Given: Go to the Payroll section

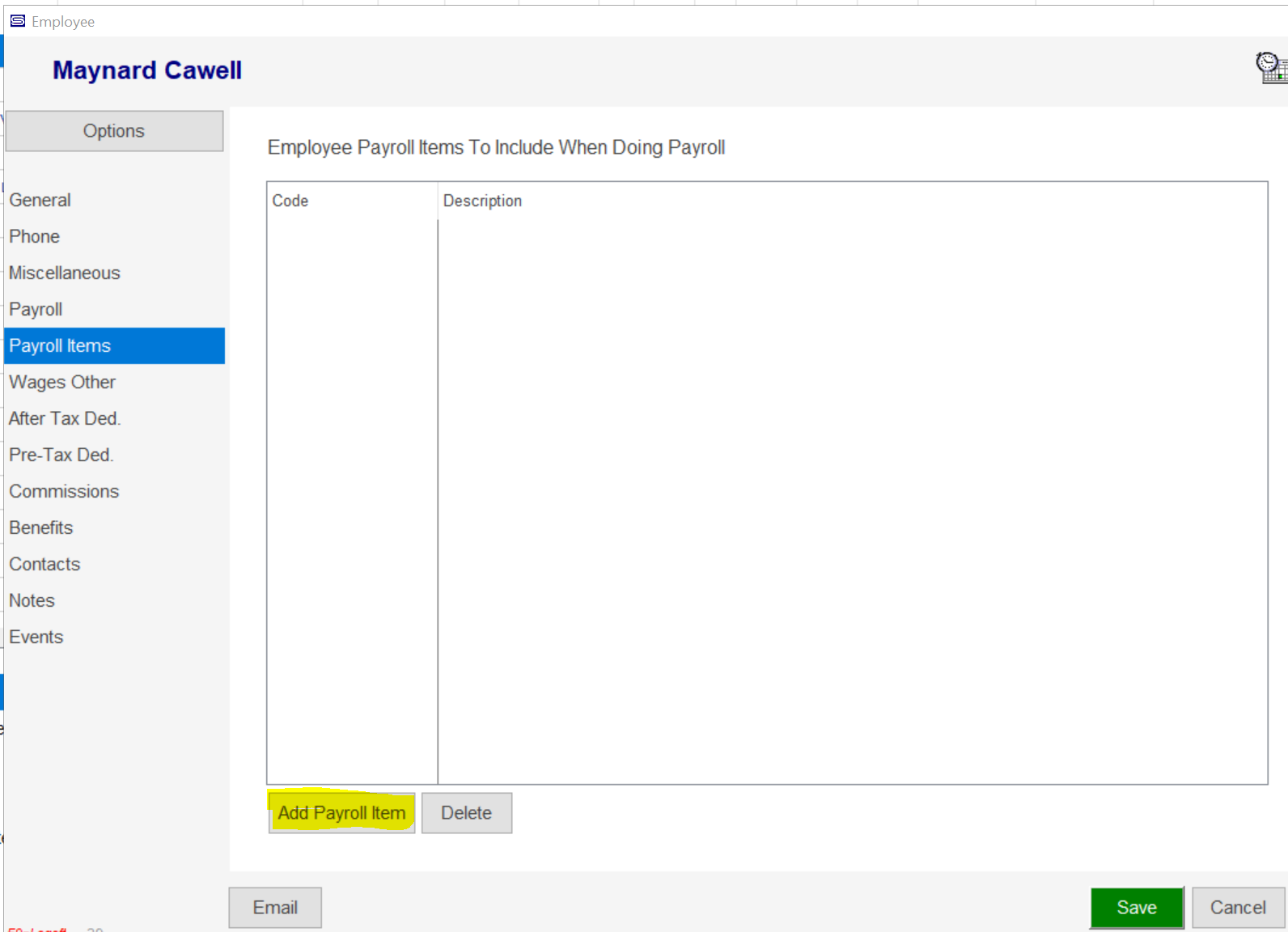Looking at the screenshot, I should (36, 309).
